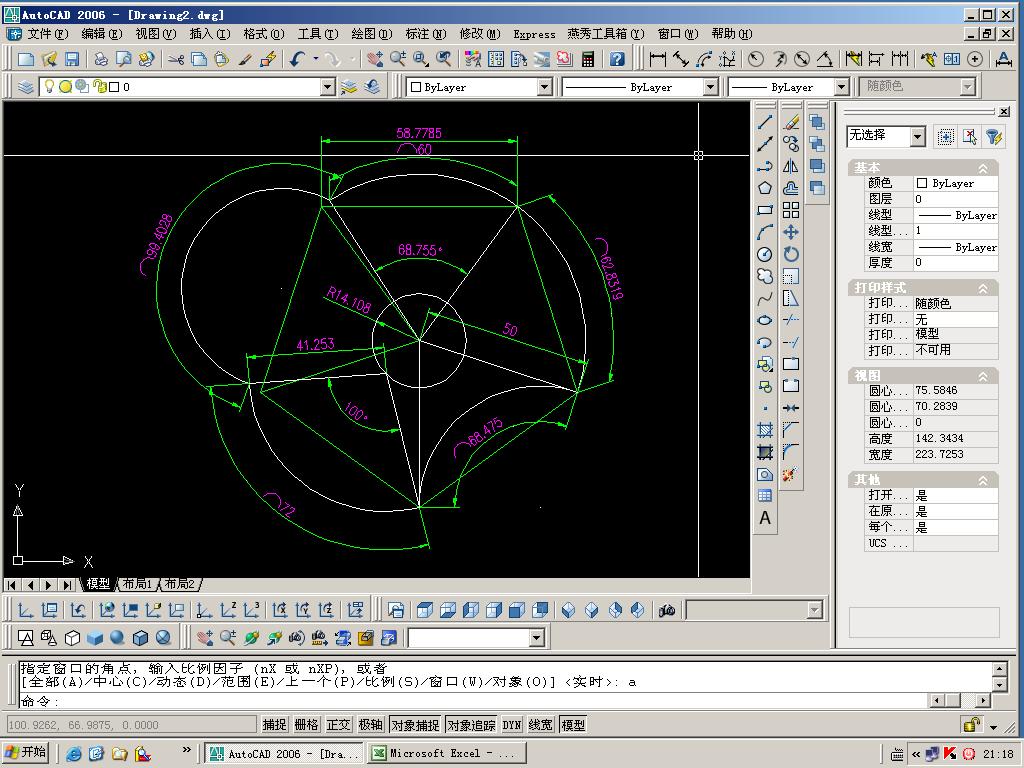The image size is (1024, 768).
Task: Select the Line draw tool
Action: pyautogui.click(x=765, y=122)
